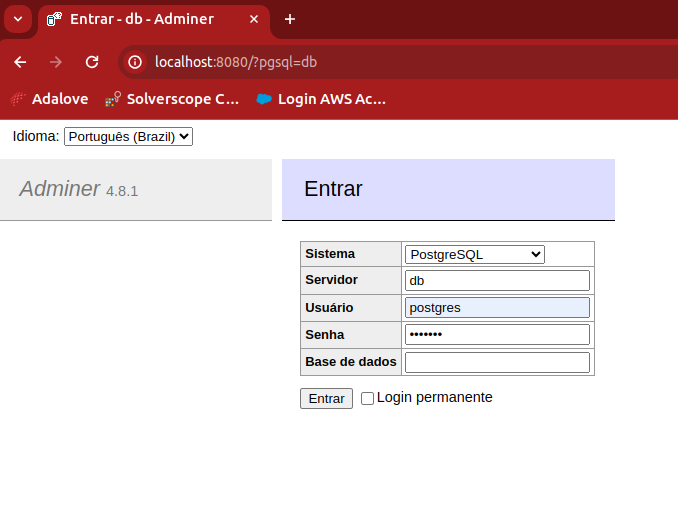Open the tab search chevron button
Screen dimensions: 678x520
pos(18,19)
